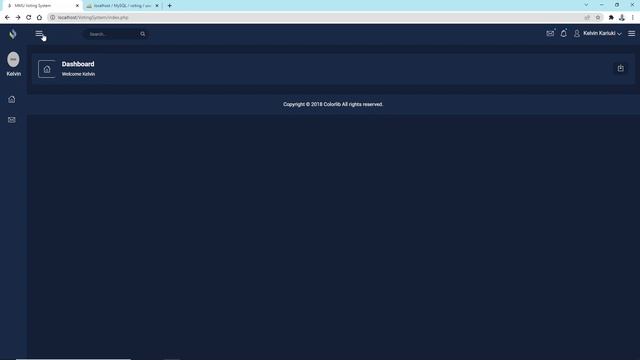640x360 pixels.
Task: Click the address bar URL
Action: [x=93, y=18]
